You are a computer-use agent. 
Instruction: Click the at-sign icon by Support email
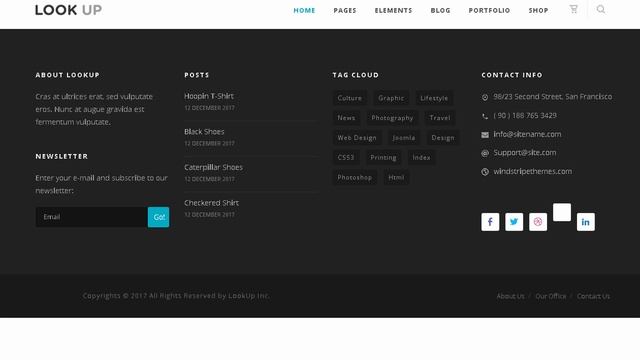(x=485, y=153)
